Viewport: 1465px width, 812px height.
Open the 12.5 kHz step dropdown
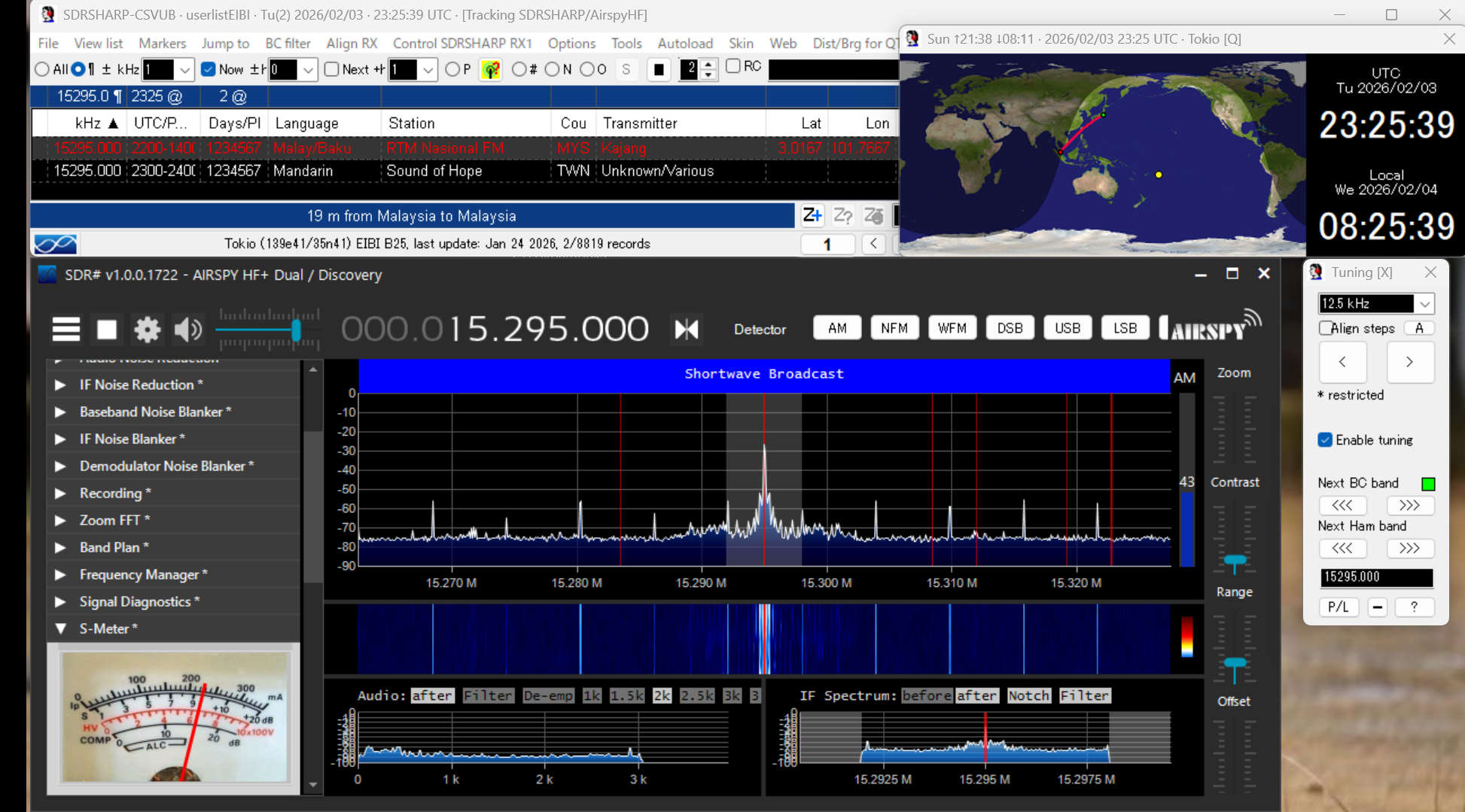point(1424,303)
